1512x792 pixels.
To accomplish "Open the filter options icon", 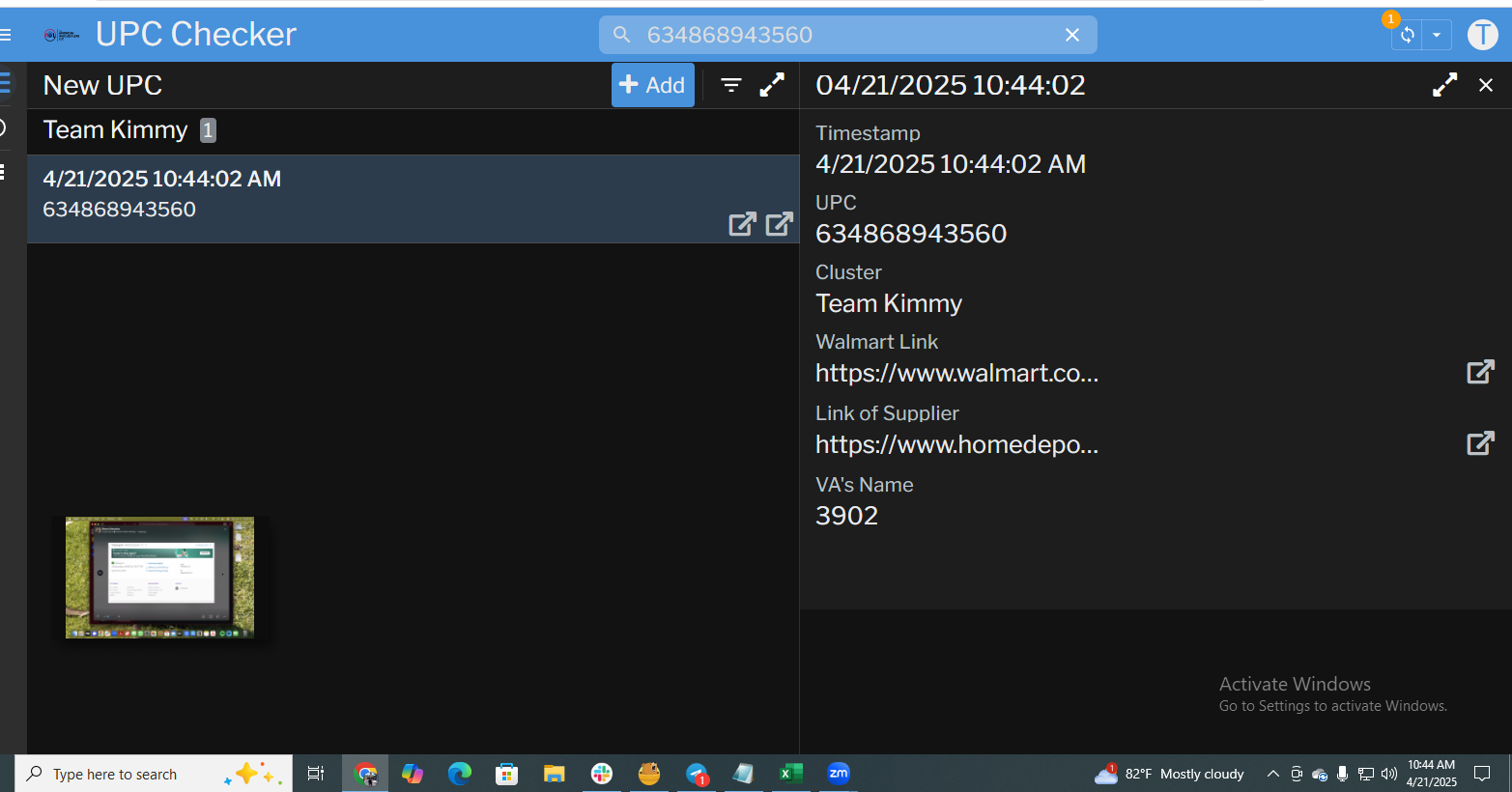I will [731, 85].
